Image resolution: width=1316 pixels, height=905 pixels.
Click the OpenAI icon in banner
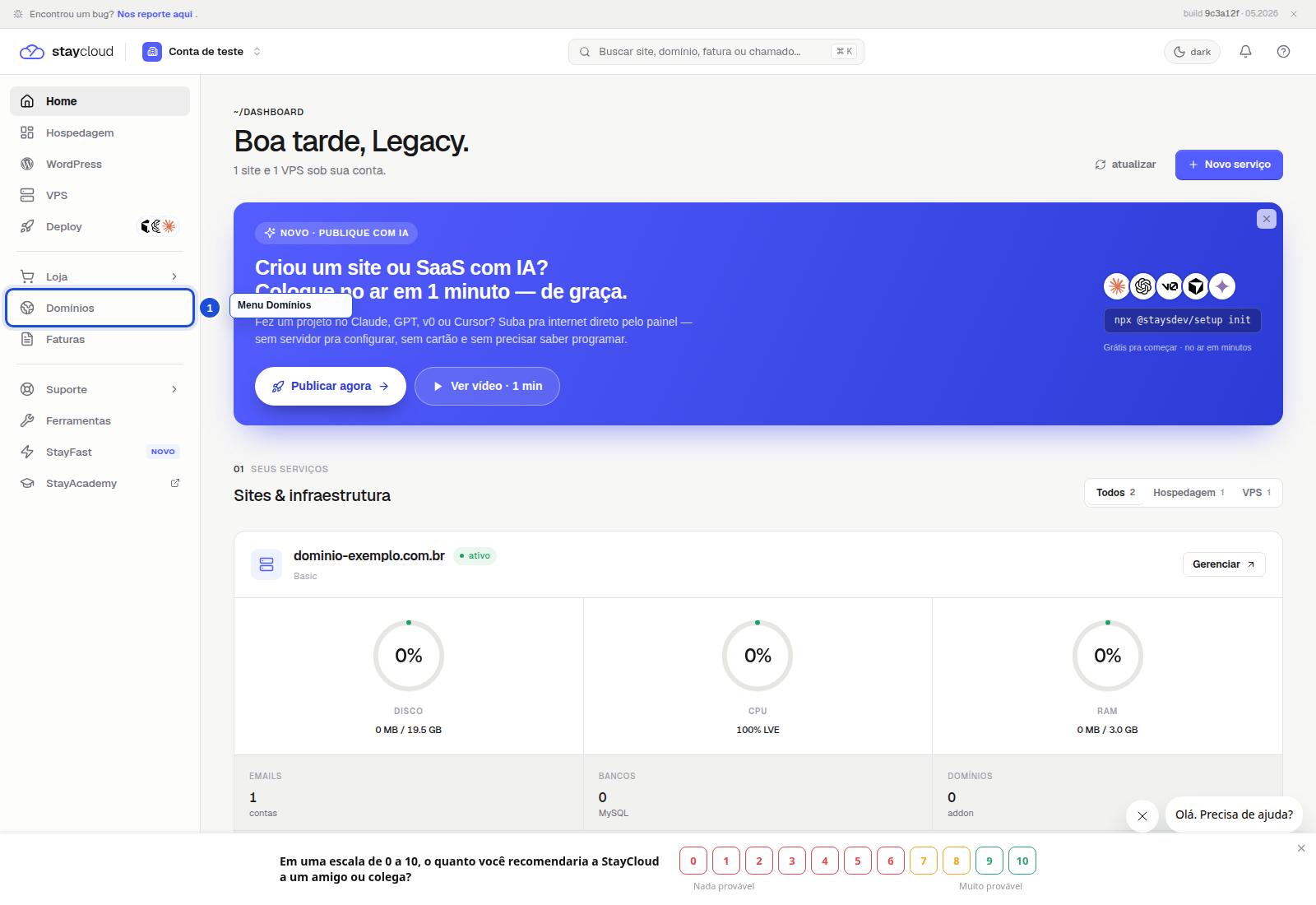[1143, 286]
